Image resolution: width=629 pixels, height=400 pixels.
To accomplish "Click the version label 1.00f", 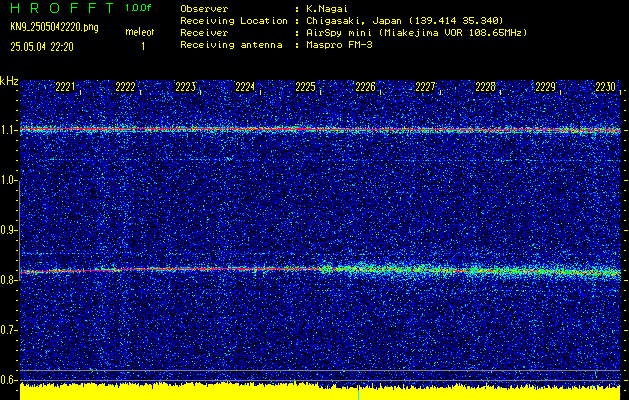I will 138,8.
